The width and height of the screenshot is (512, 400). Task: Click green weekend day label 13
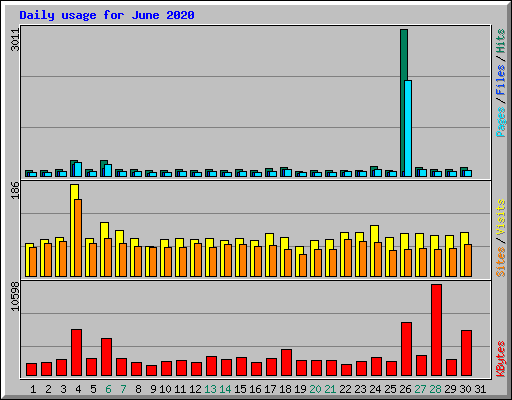pyautogui.click(x=210, y=389)
